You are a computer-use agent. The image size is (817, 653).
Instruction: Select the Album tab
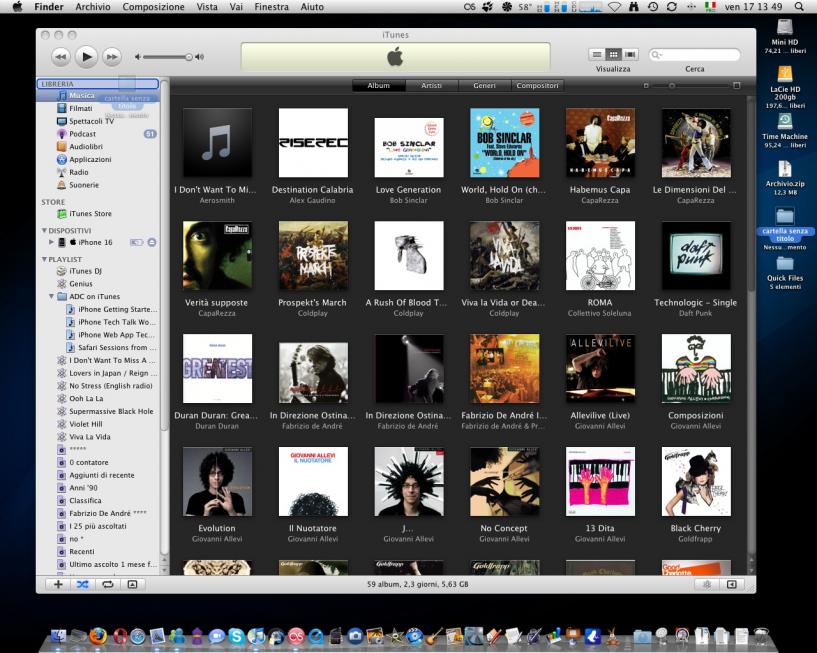point(378,85)
